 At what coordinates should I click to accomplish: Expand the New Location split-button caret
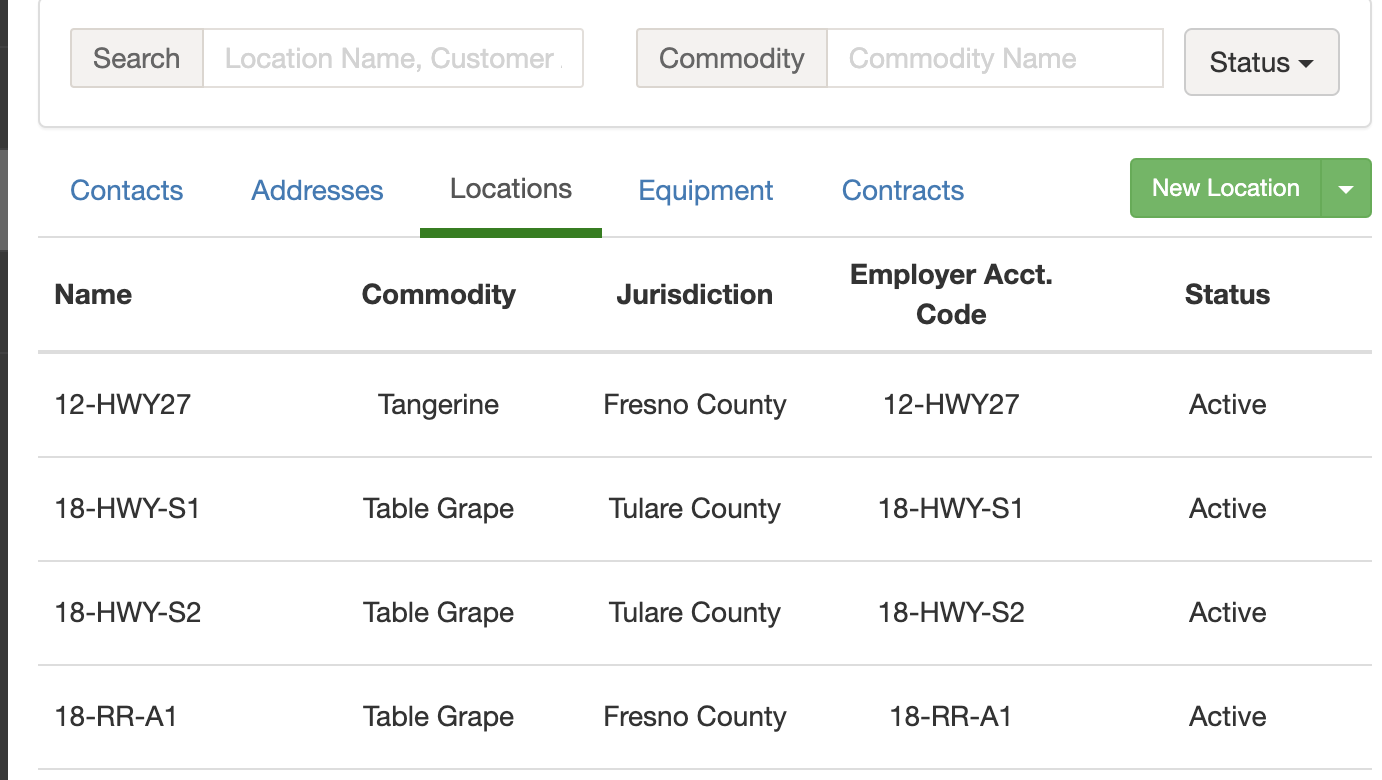(x=1346, y=188)
